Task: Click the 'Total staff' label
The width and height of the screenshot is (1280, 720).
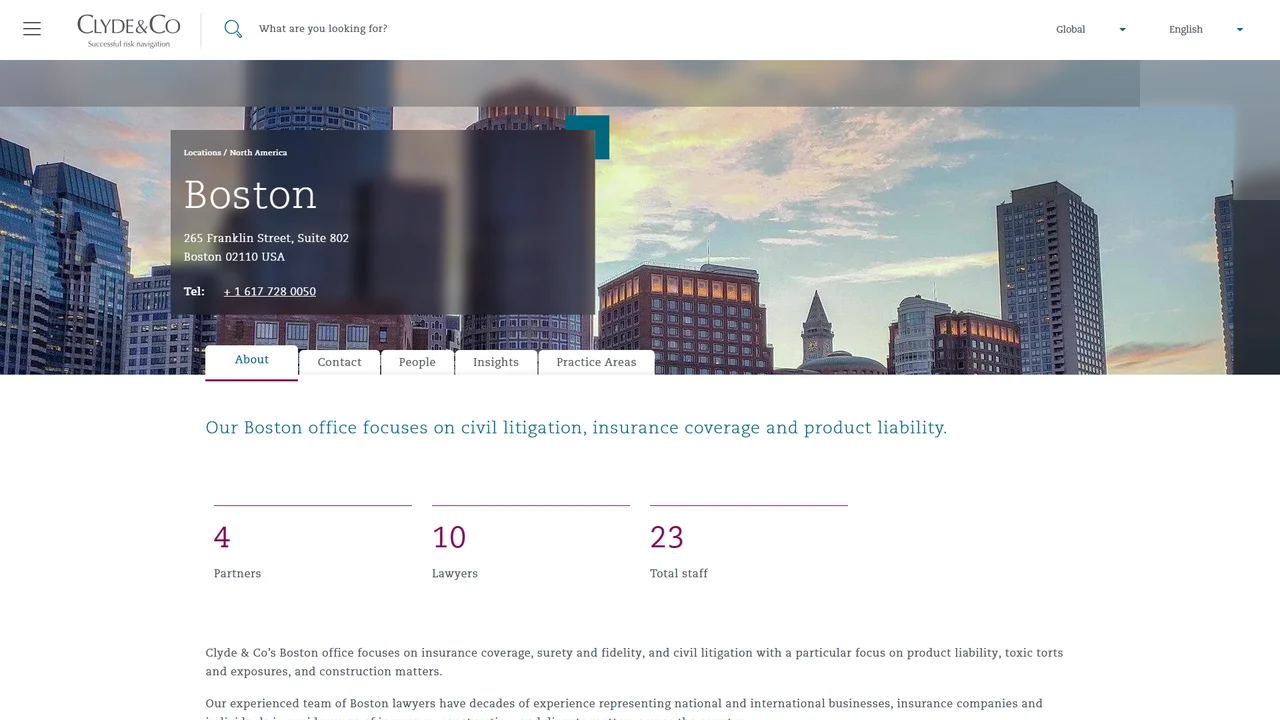Action: click(679, 574)
